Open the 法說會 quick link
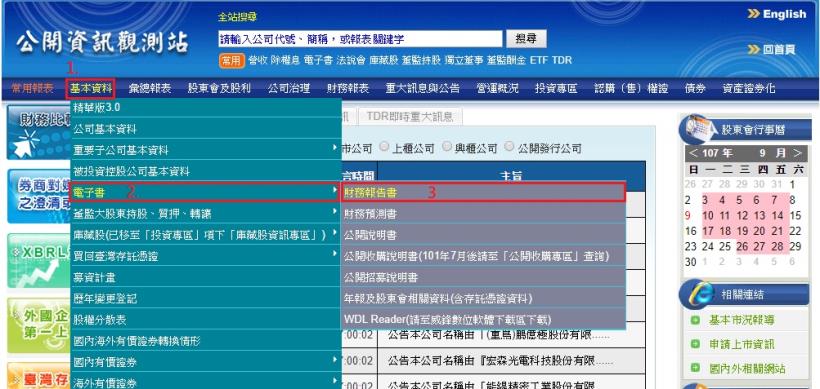Image resolution: width=820 pixels, height=389 pixels. coord(351,61)
